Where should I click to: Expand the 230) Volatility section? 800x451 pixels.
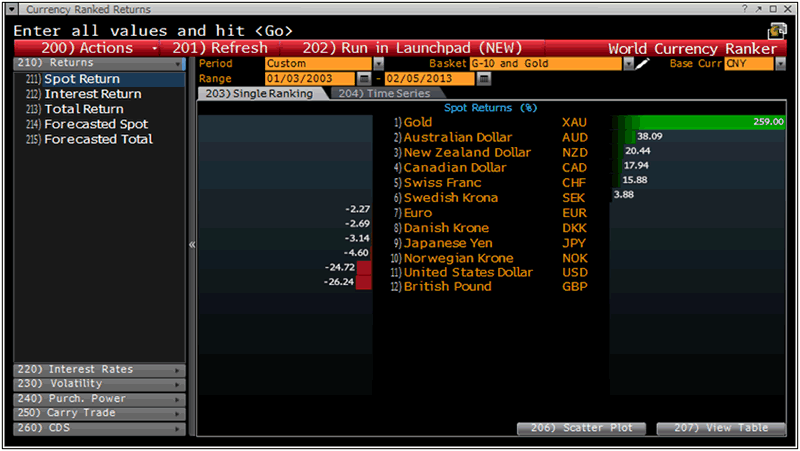[x=99, y=384]
